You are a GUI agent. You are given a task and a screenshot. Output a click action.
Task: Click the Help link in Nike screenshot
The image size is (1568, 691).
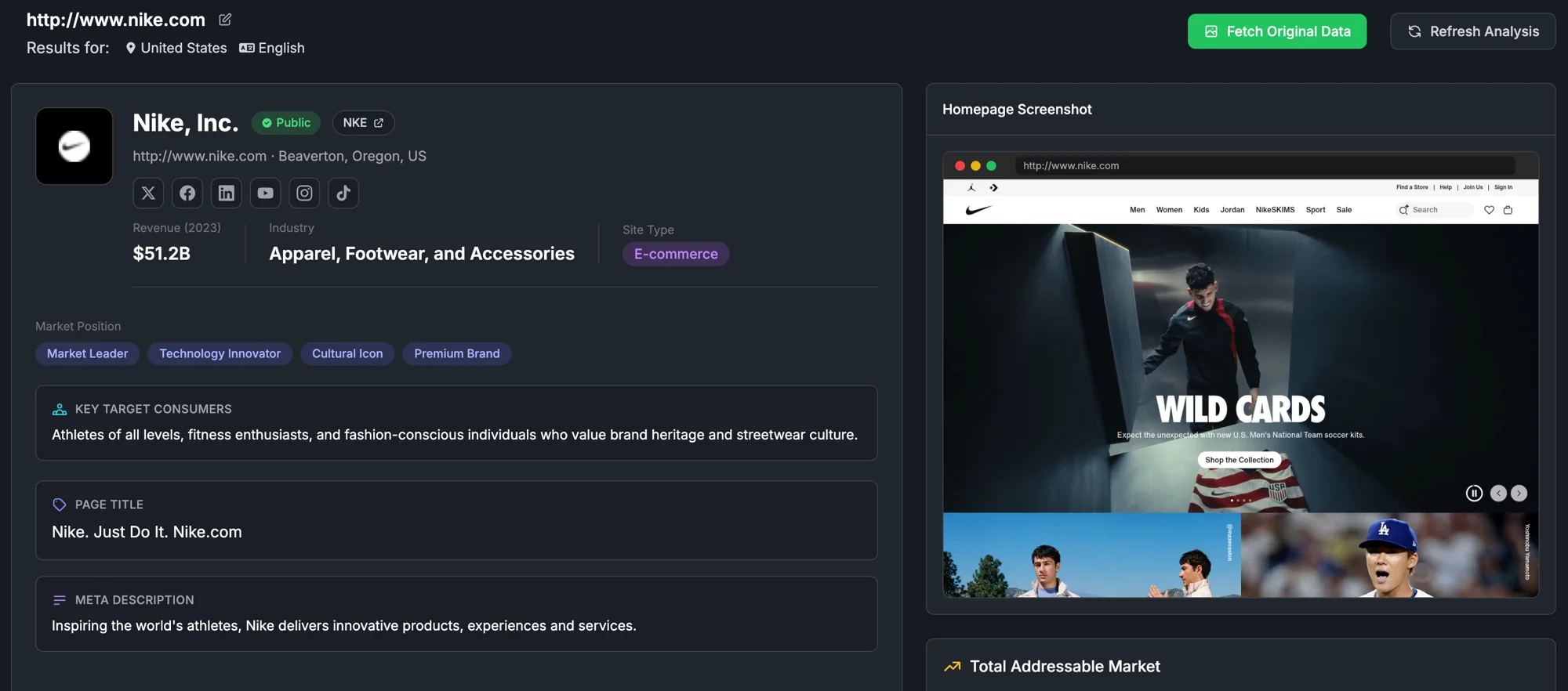pyautogui.click(x=1446, y=187)
